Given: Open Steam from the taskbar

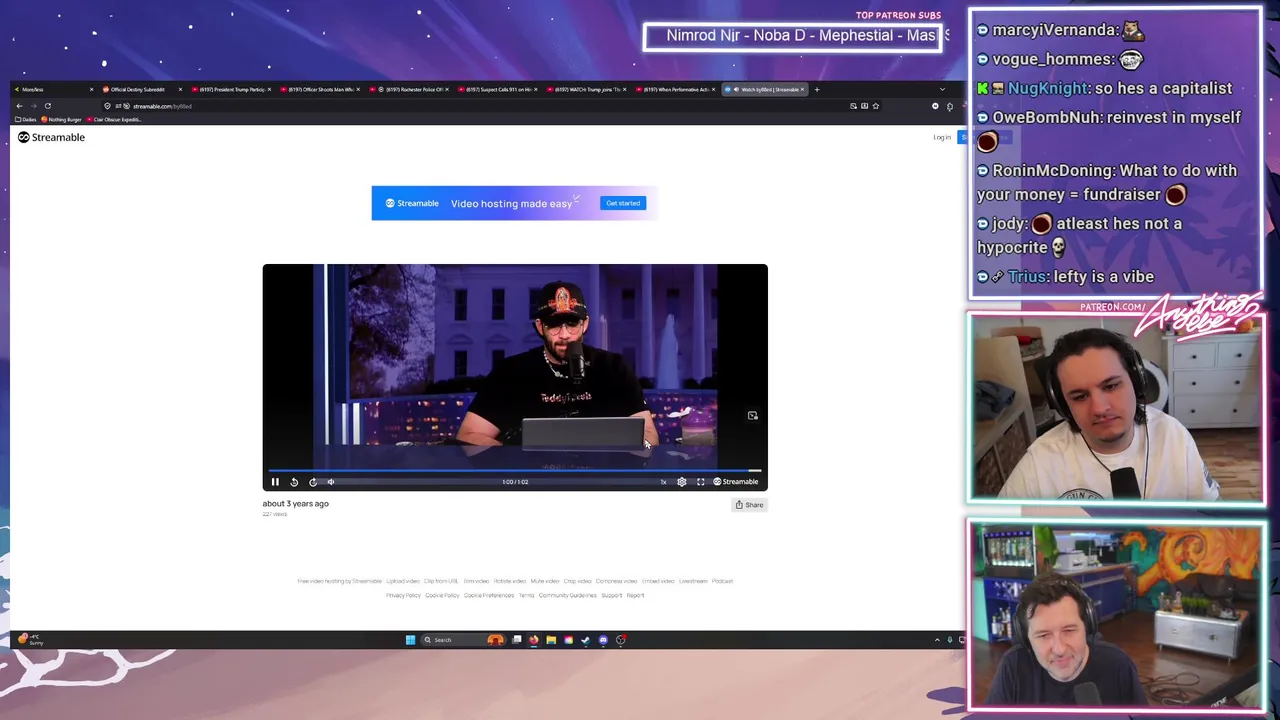Looking at the screenshot, I should click(586, 640).
